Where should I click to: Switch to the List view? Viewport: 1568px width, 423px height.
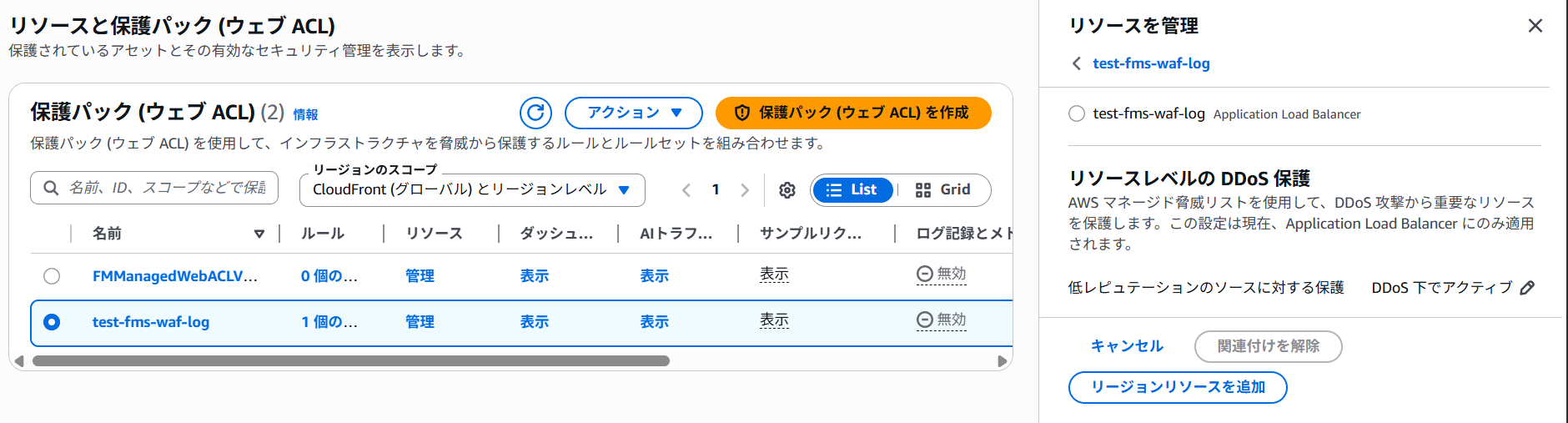[x=852, y=190]
